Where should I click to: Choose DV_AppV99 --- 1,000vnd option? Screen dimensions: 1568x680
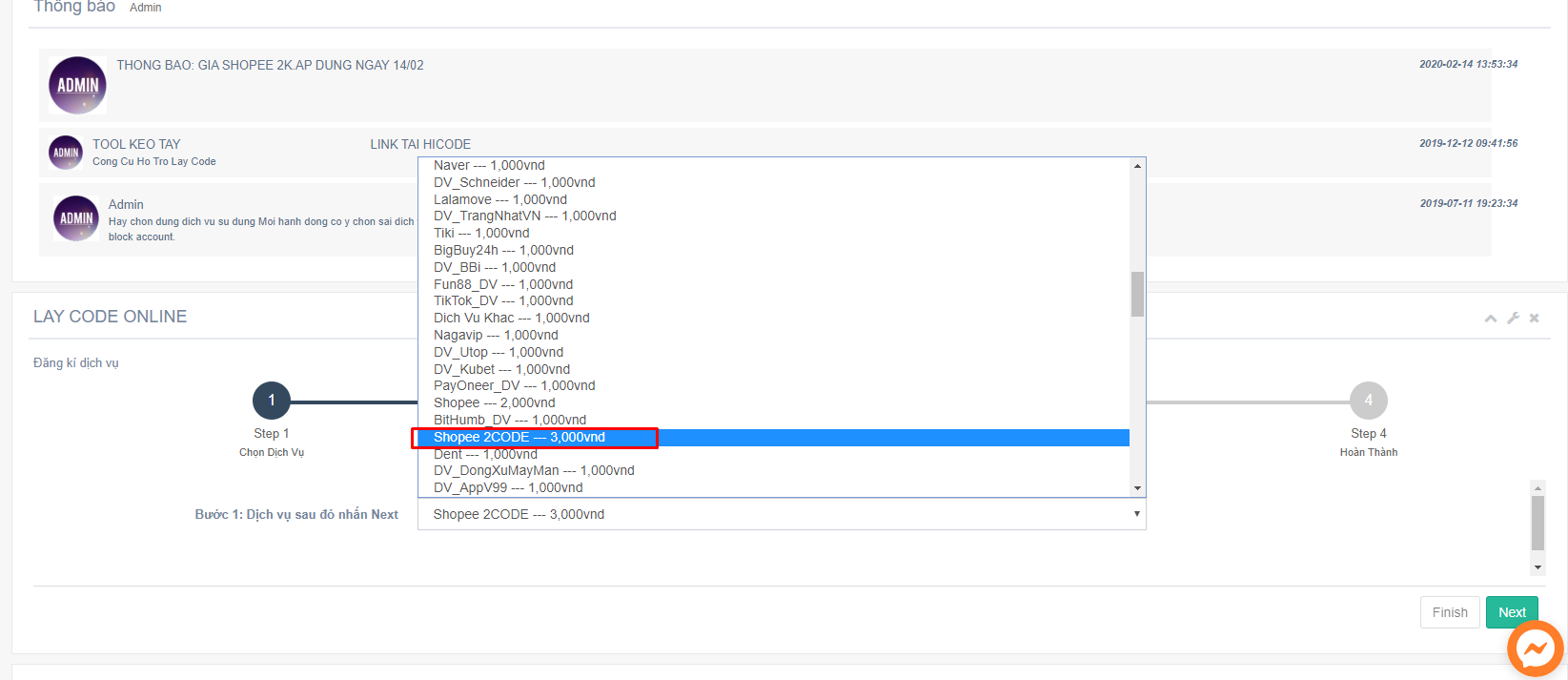tap(774, 487)
